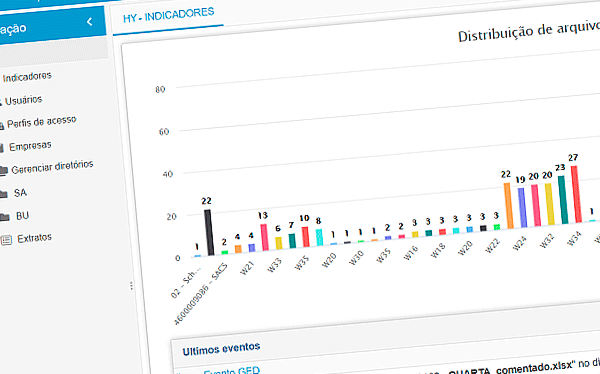Click the Gerenciar diretórios folder icon
Image resolution: width=600 pixels, height=374 pixels.
(x=3, y=170)
